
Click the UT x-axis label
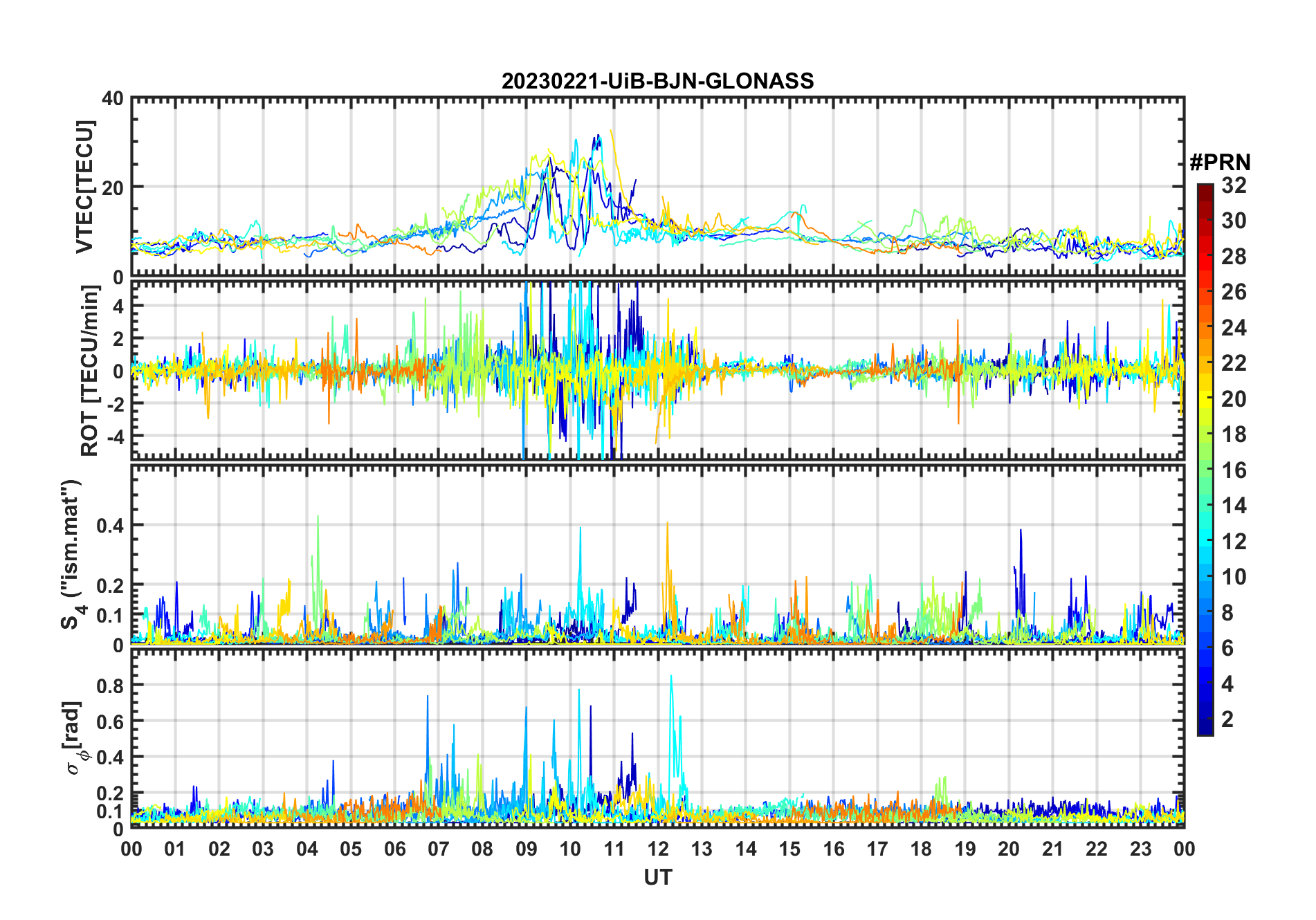click(x=657, y=878)
